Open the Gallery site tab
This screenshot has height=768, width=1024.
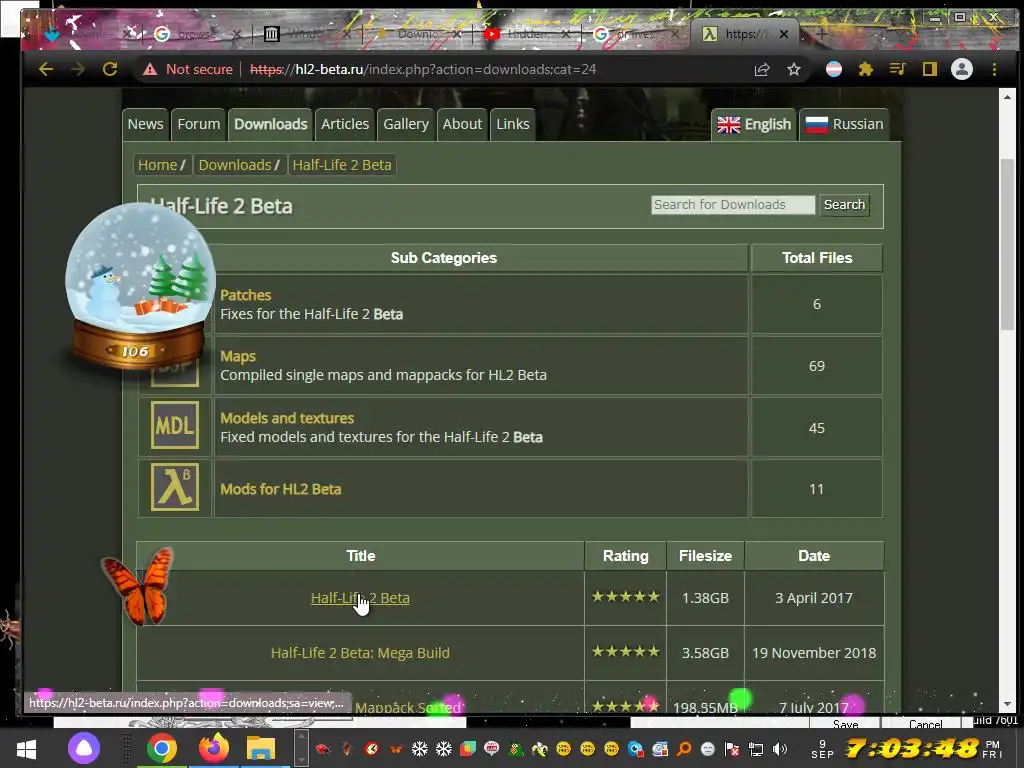tap(406, 124)
